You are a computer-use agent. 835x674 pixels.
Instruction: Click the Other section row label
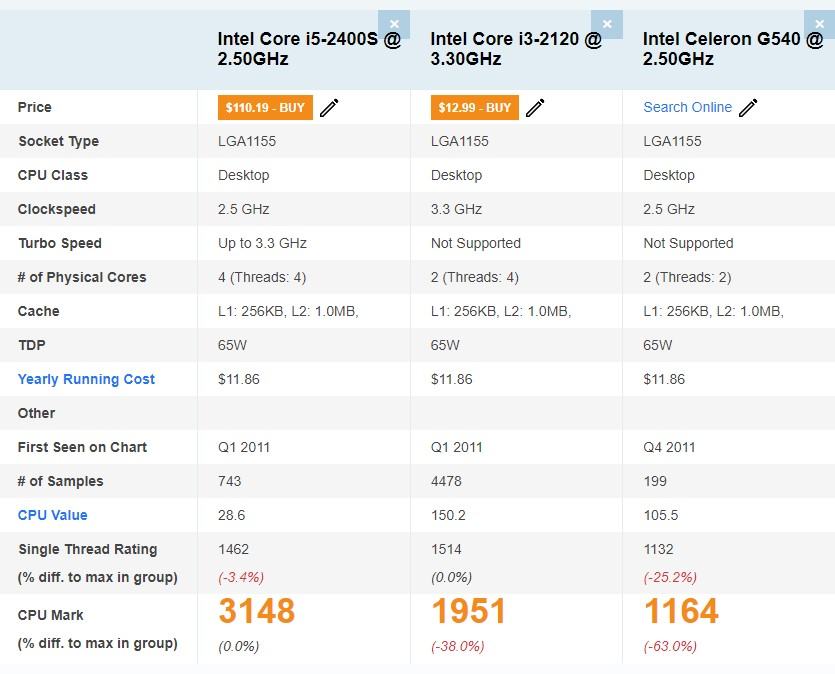tap(37, 413)
